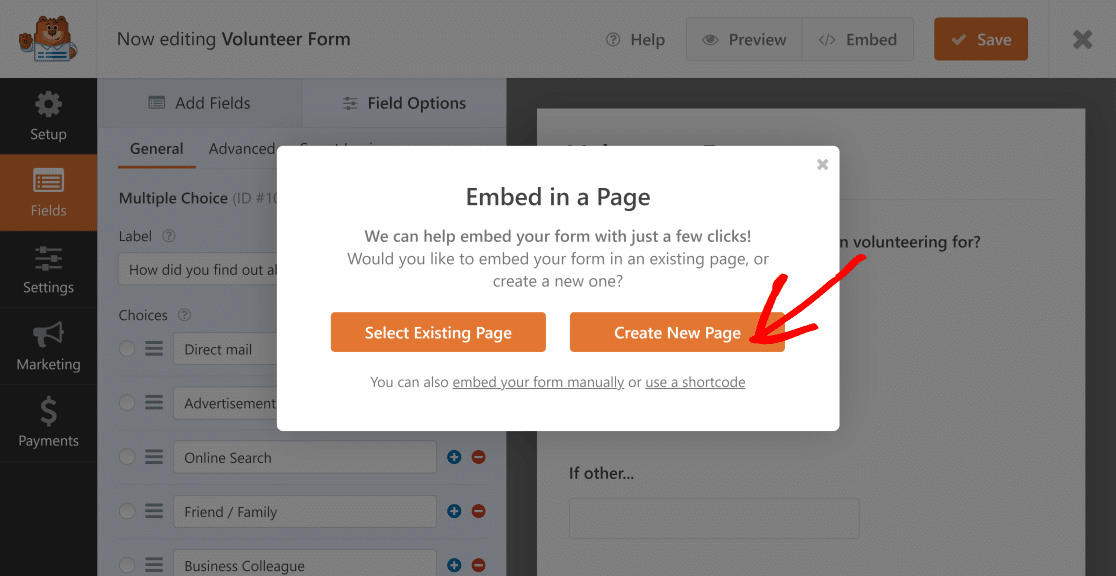Click the WPForms bear mascot logo
Screen dimensions: 1116x576
[40, 39]
